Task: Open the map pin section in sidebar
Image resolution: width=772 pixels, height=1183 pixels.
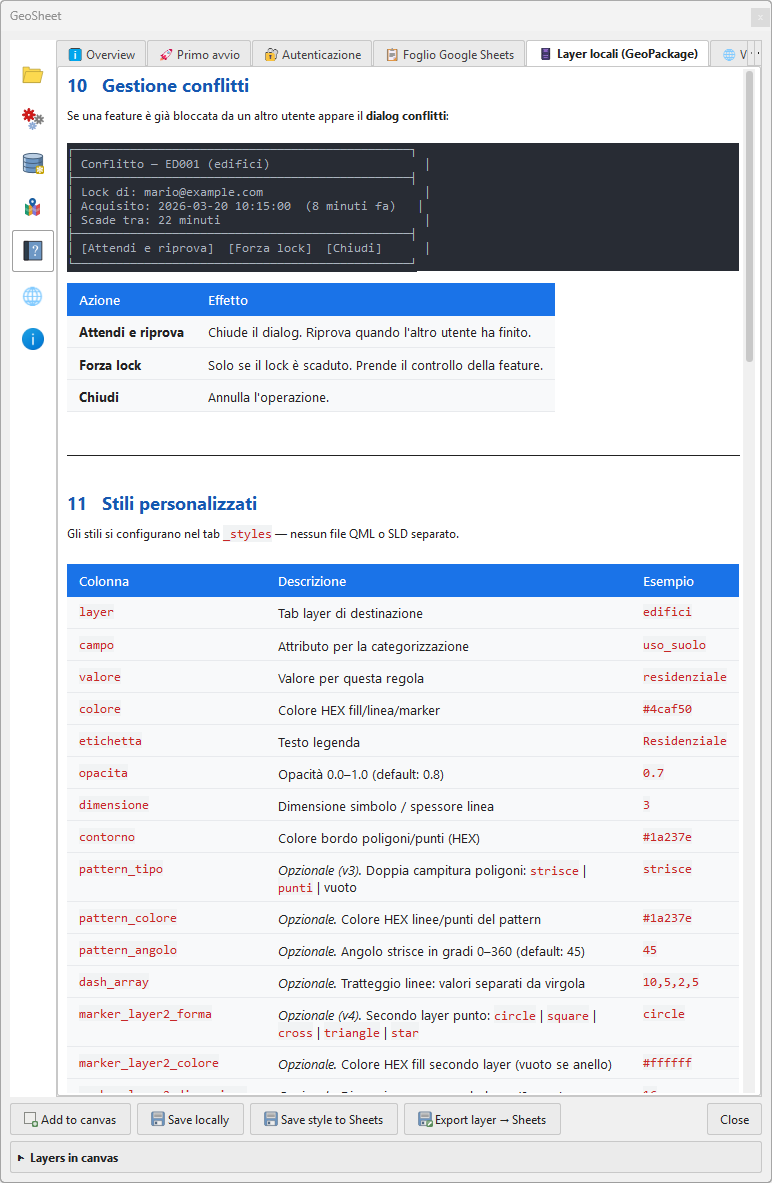Action: 32,207
